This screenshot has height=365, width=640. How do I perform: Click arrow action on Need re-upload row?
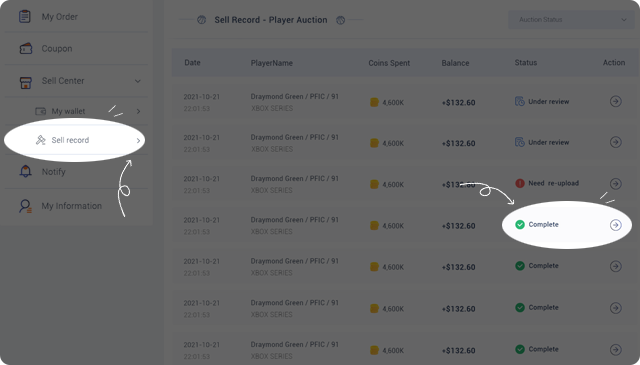click(616, 184)
